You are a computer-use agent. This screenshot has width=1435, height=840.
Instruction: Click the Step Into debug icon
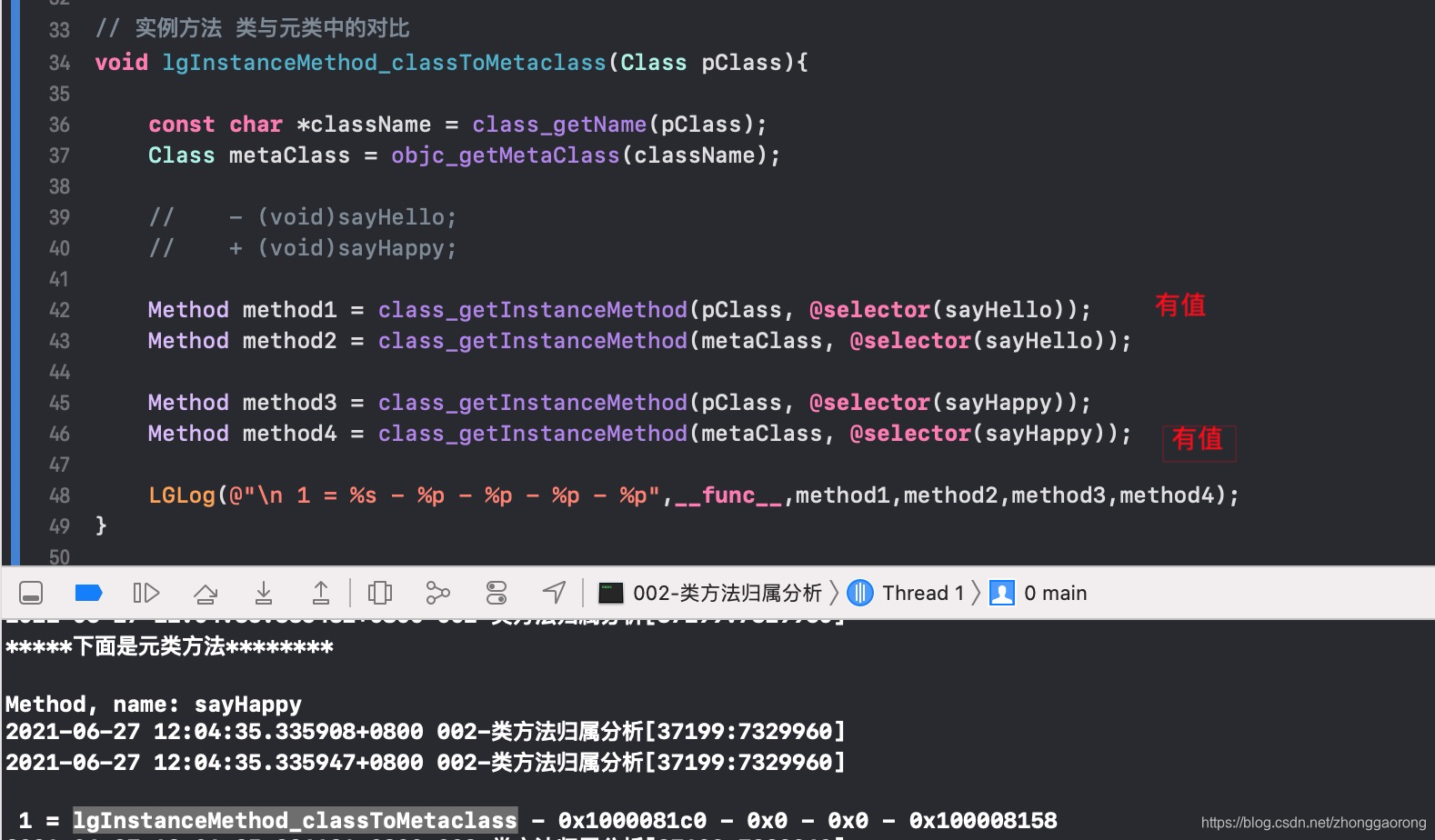264,594
